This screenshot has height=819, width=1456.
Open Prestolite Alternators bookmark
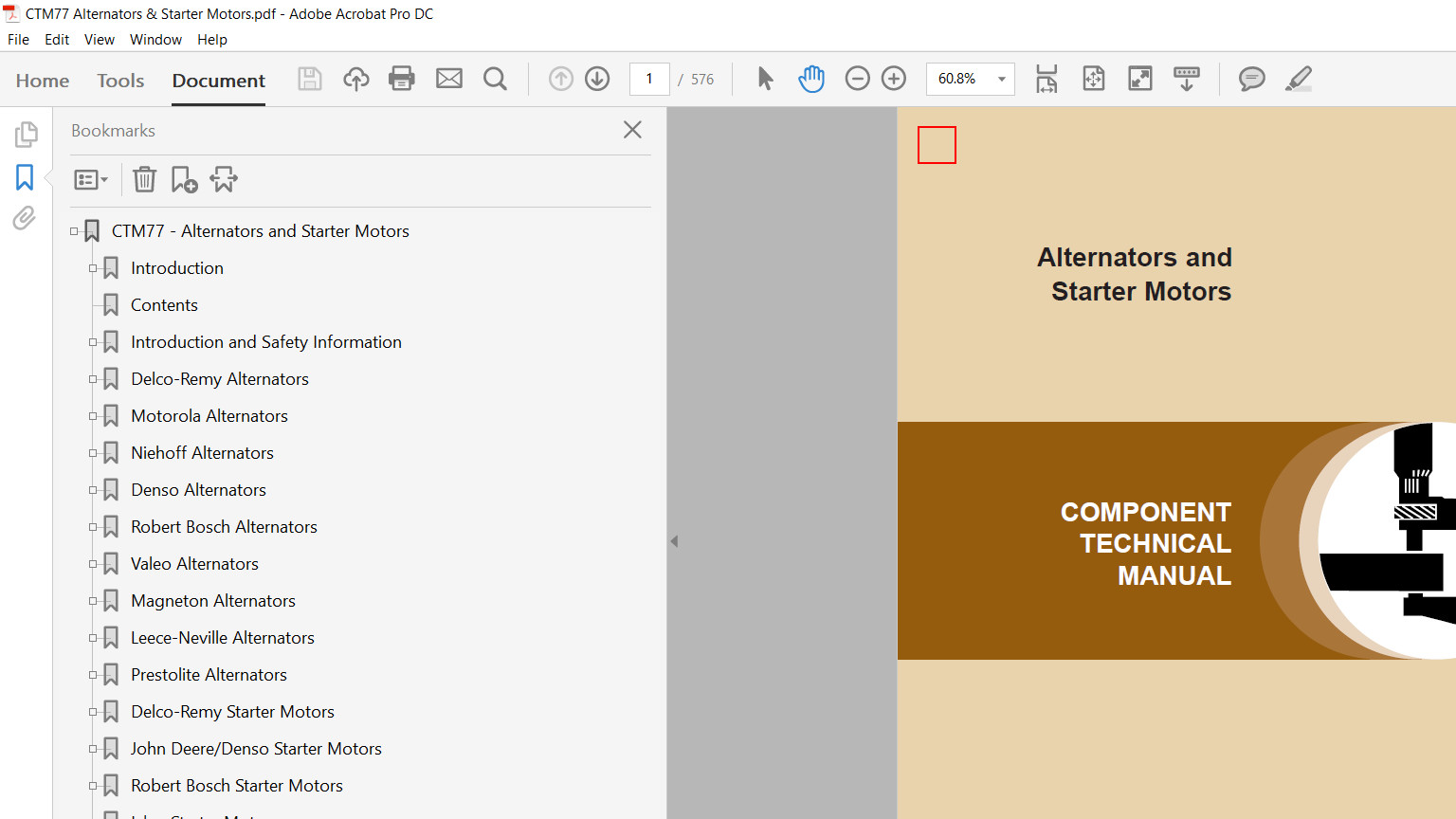click(x=209, y=675)
